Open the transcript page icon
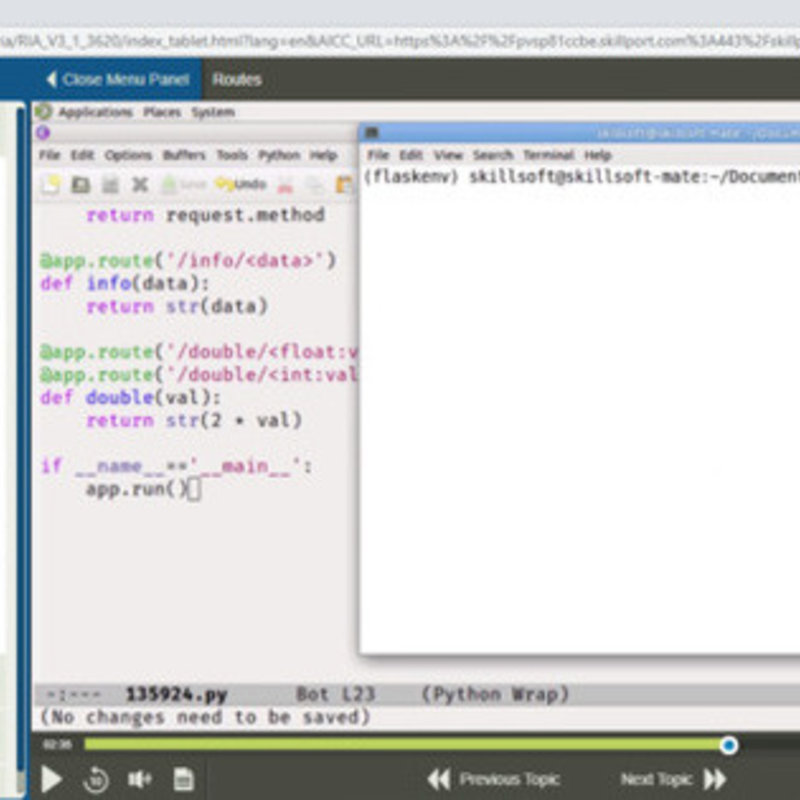This screenshot has height=800, width=800. click(x=184, y=779)
